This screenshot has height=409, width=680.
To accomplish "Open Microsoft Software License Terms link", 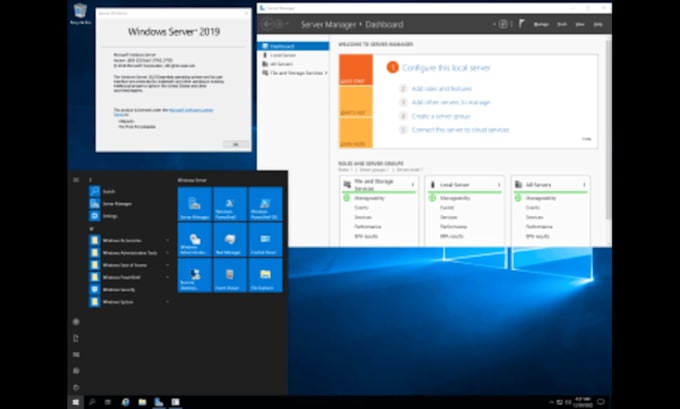I will click(190, 110).
